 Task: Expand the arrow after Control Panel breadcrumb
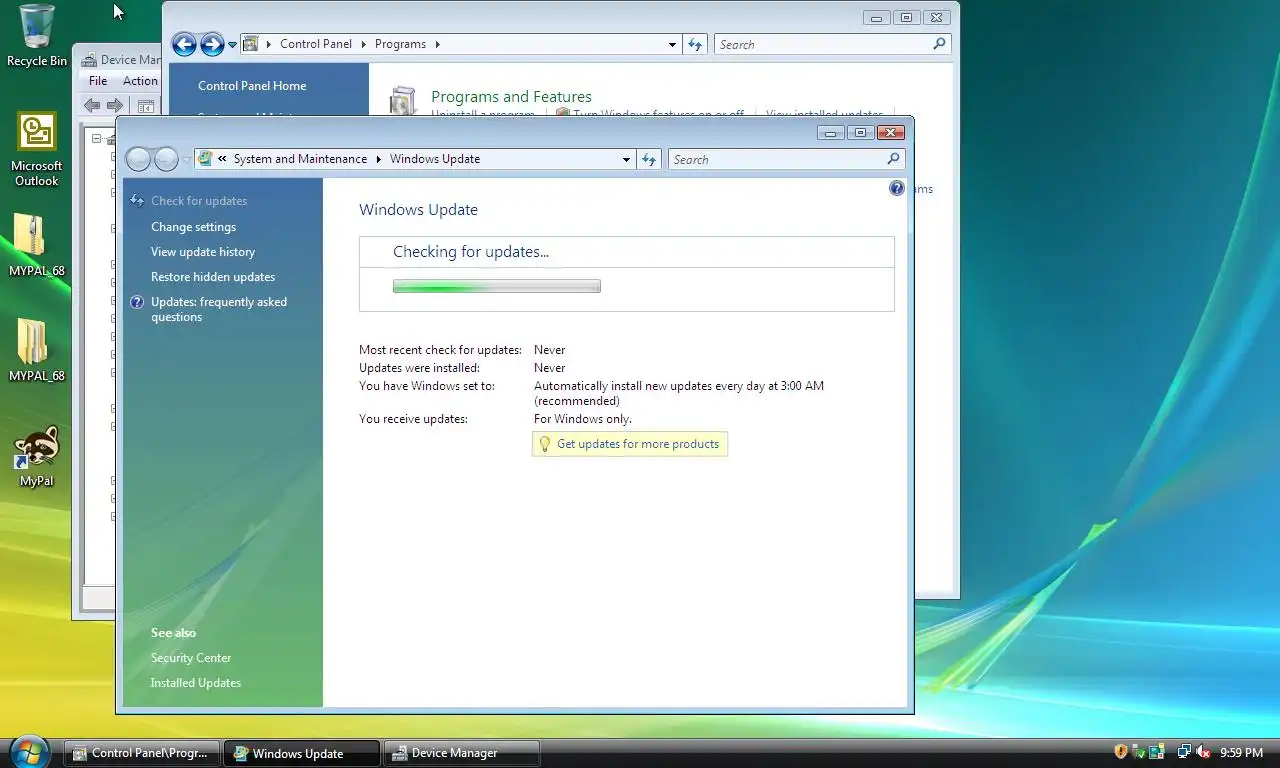(x=364, y=44)
